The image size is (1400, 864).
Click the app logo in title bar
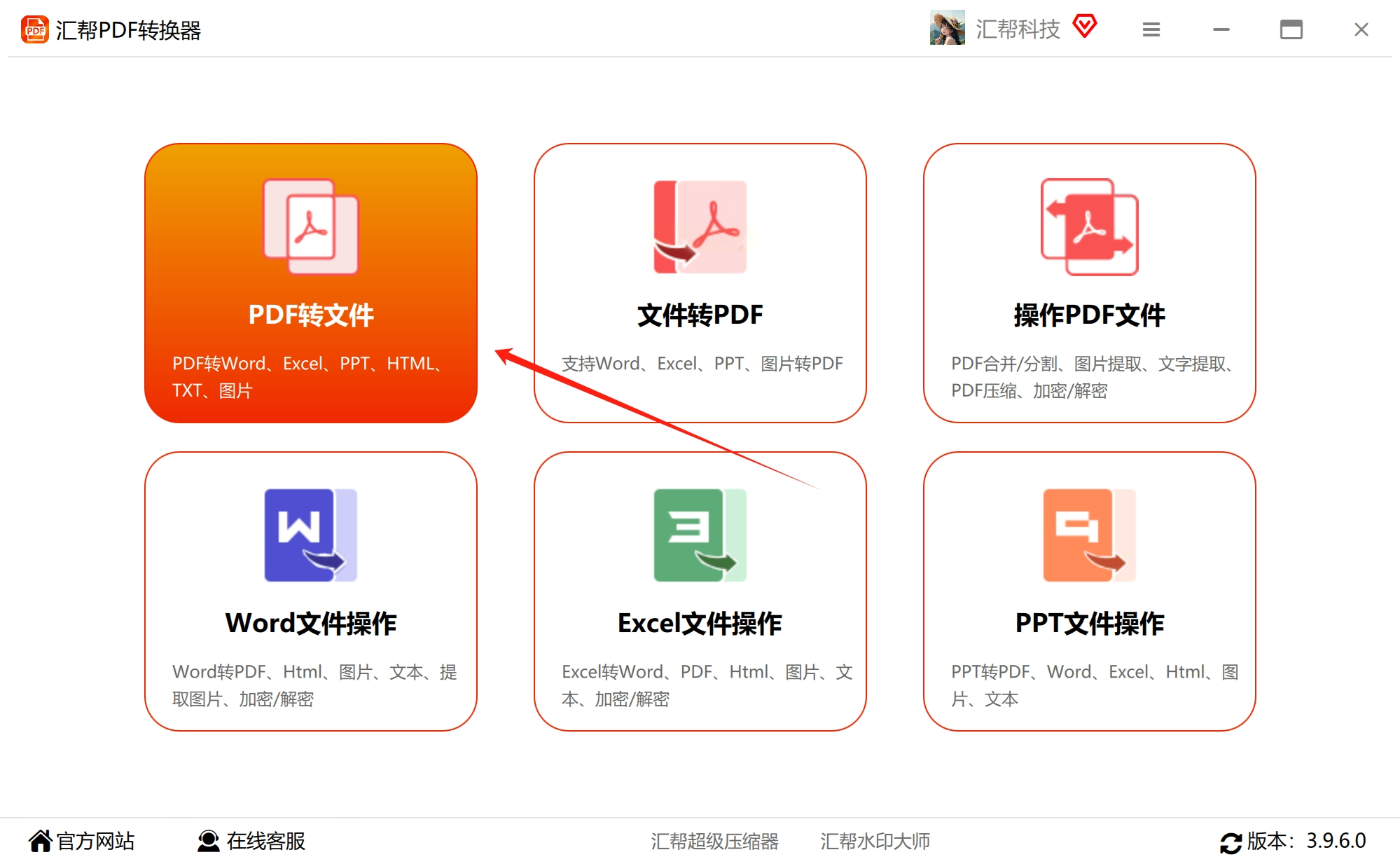tap(35, 30)
